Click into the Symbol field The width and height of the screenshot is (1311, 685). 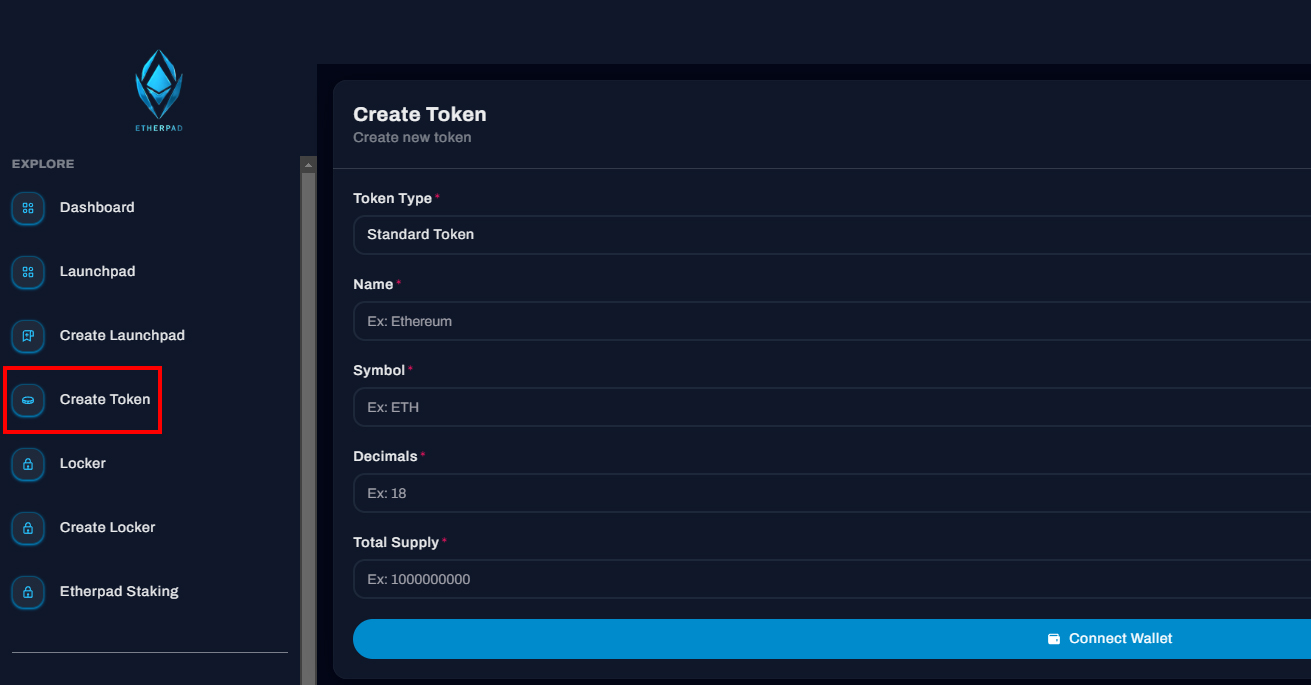(830, 407)
